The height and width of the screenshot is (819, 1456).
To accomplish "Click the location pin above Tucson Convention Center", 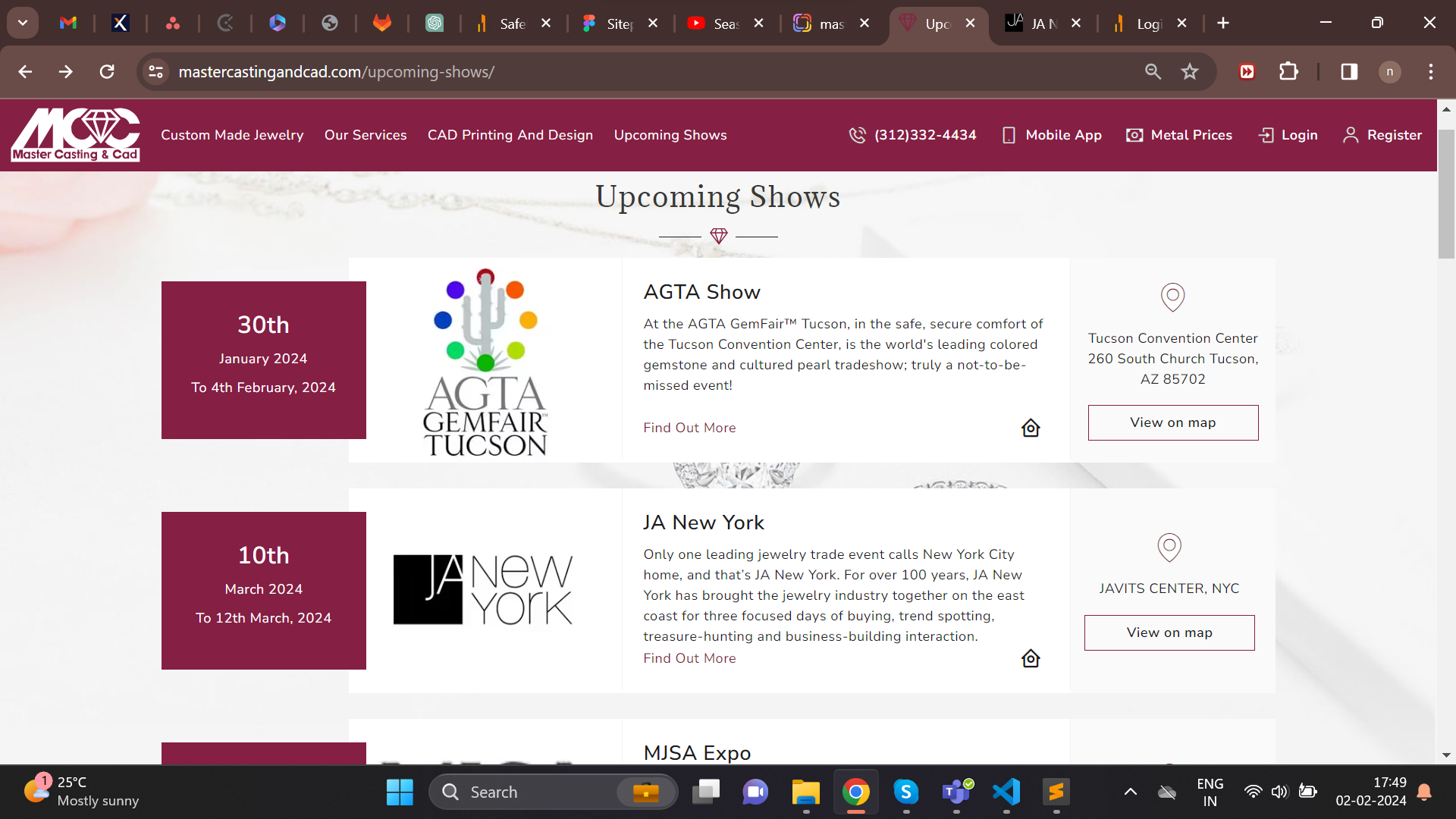I will click(1173, 297).
